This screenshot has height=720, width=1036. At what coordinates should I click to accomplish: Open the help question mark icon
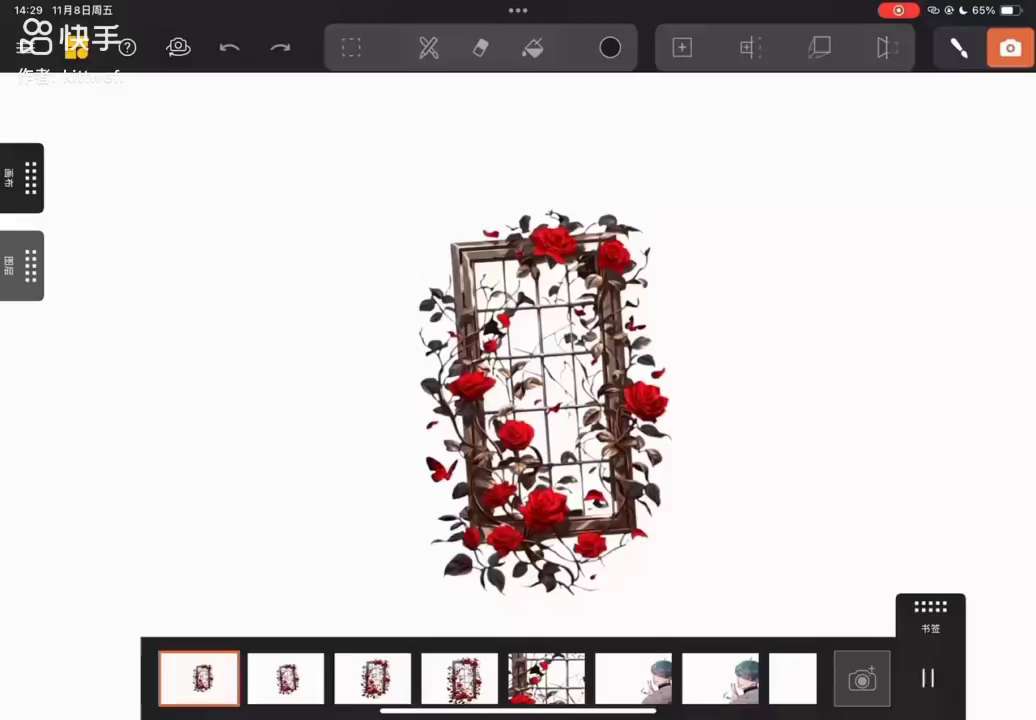pos(128,48)
